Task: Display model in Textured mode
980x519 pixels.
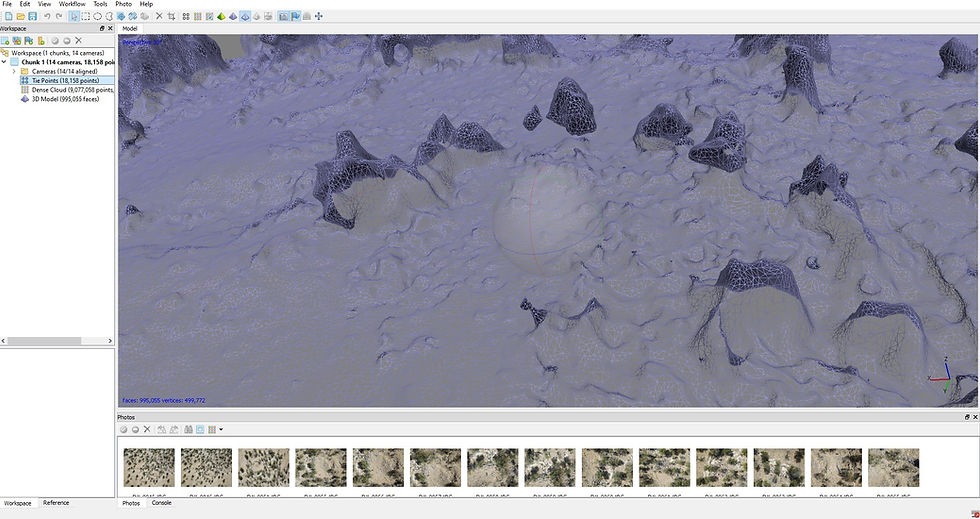Action: pos(256,16)
